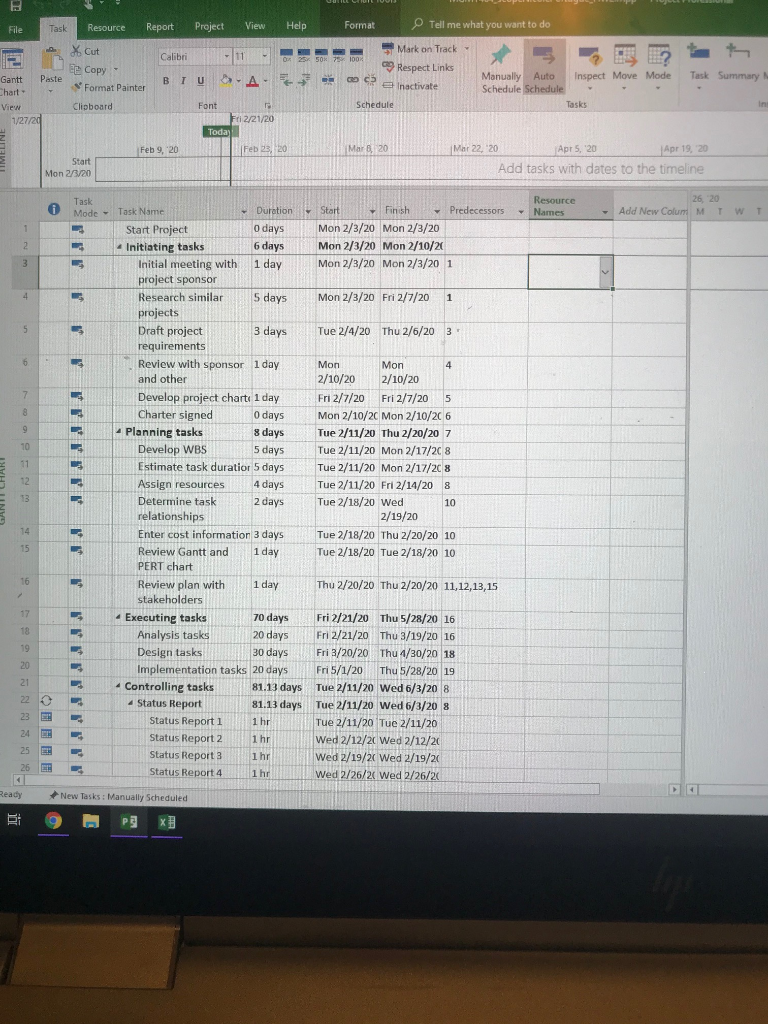Switch to the Project tab
768x1024 pixels.
pyautogui.click(x=209, y=26)
